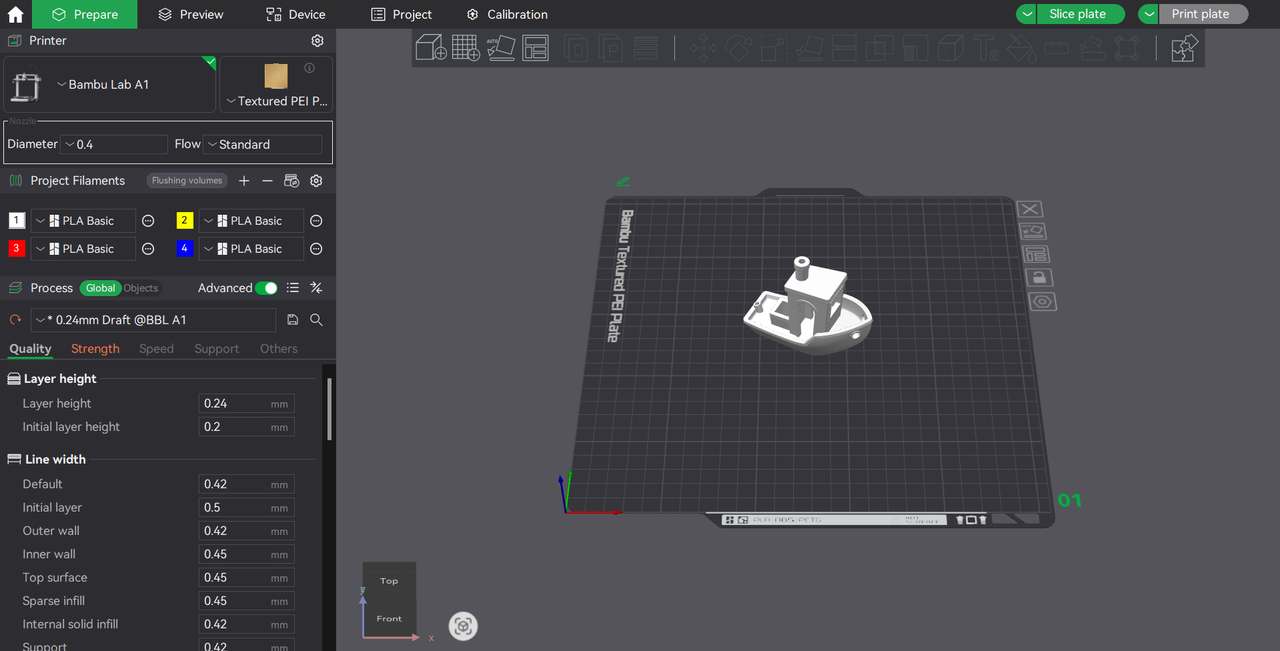Click Arrange all objects in top toolbar

click(535, 47)
